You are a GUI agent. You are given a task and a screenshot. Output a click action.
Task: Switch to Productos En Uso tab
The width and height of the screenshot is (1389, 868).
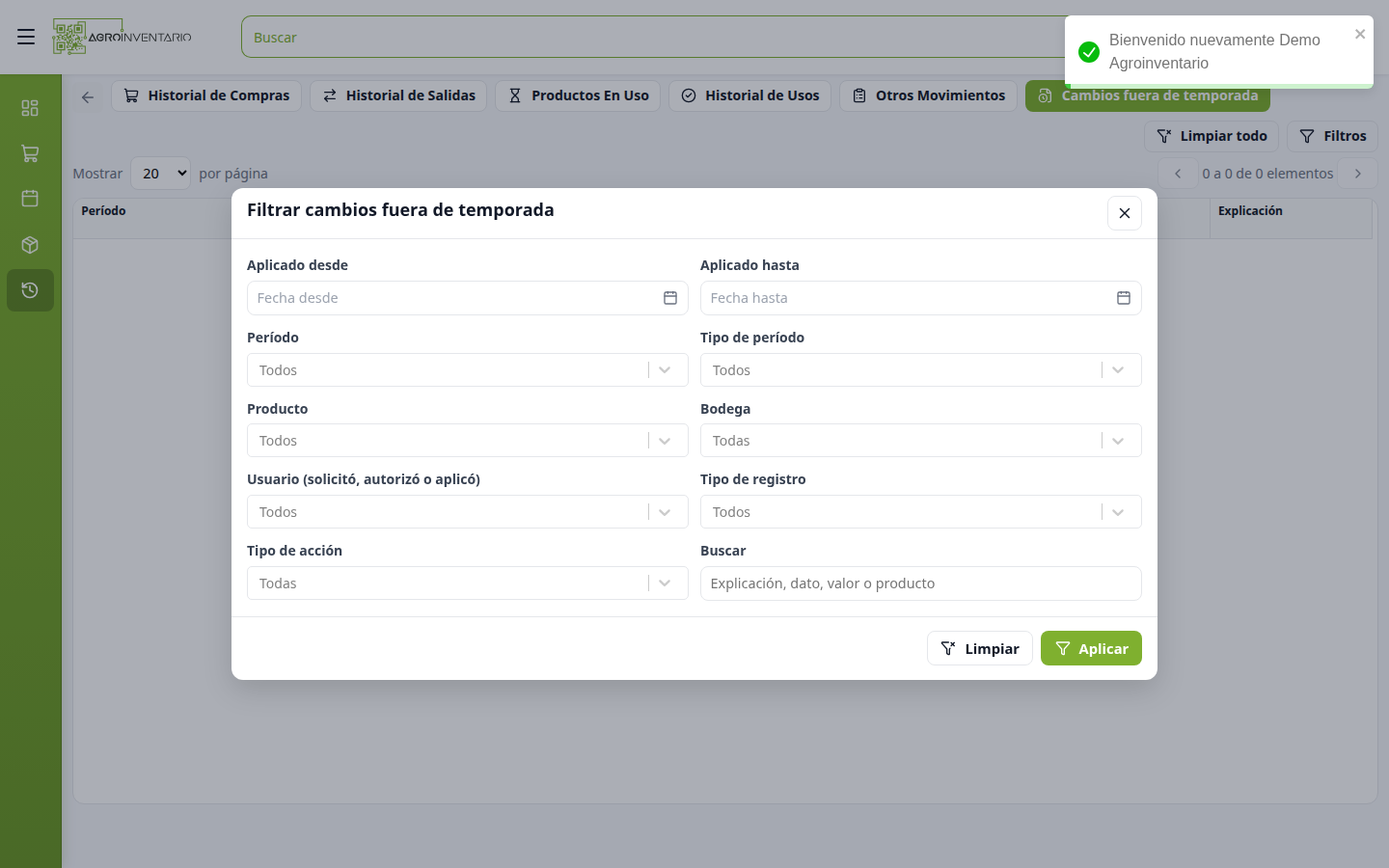578,95
